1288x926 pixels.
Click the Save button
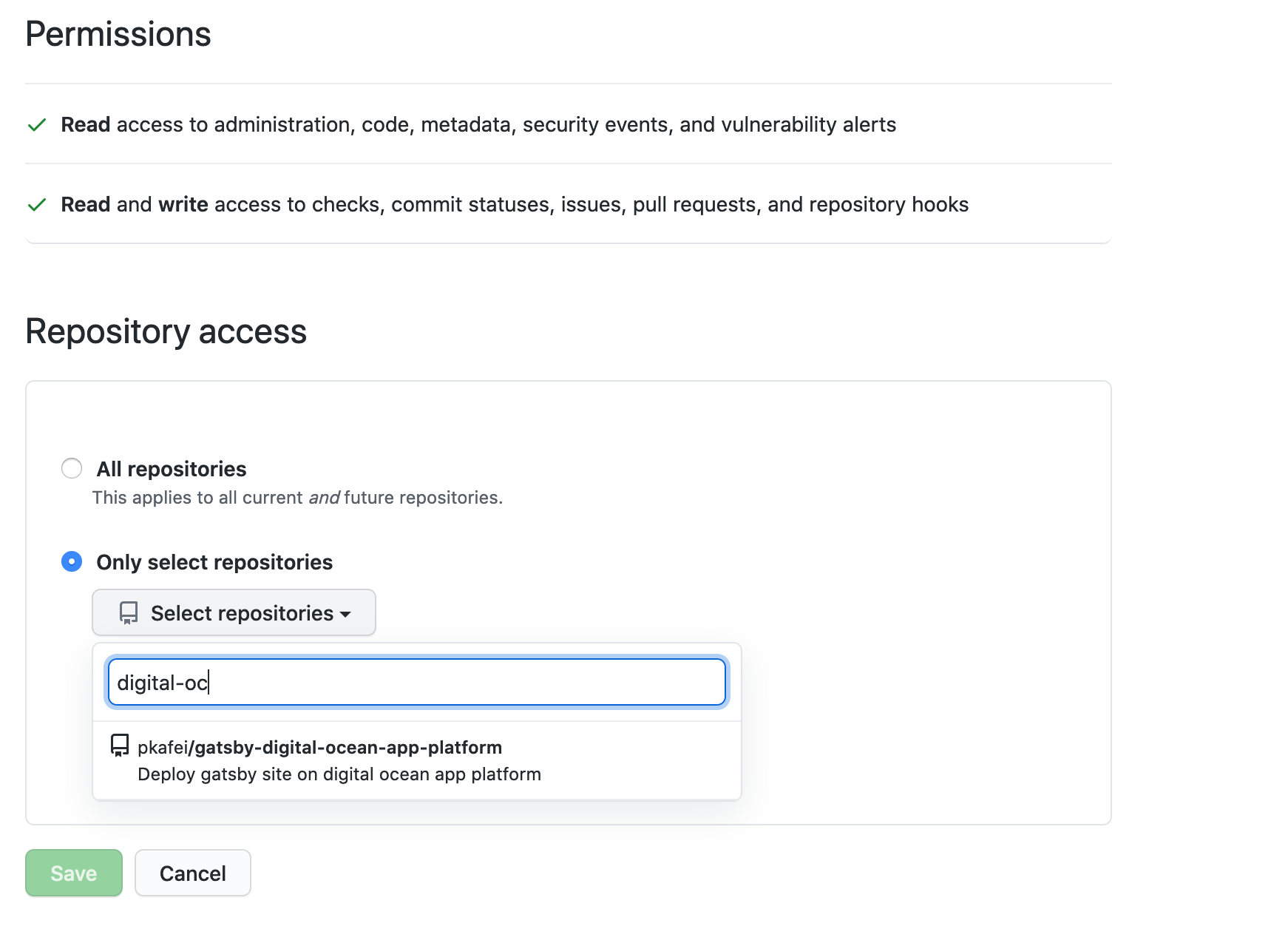[x=74, y=873]
